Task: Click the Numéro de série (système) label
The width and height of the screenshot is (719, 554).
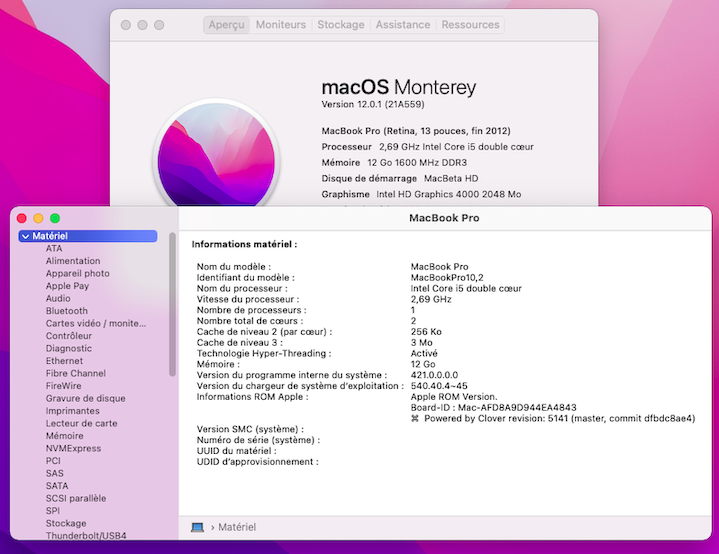Action: [x=258, y=440]
